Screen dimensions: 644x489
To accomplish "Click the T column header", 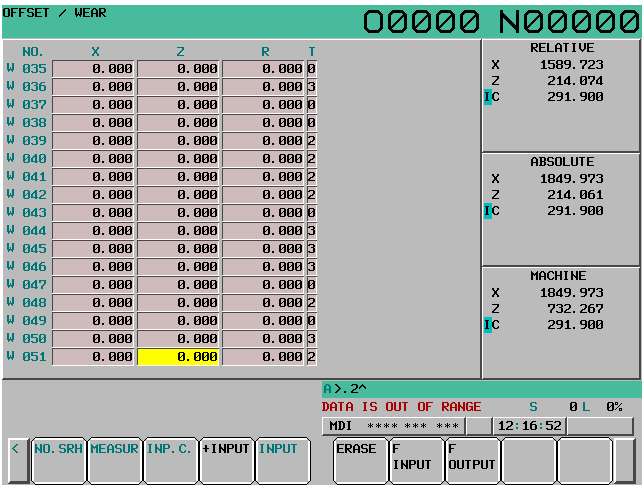I will (312, 52).
